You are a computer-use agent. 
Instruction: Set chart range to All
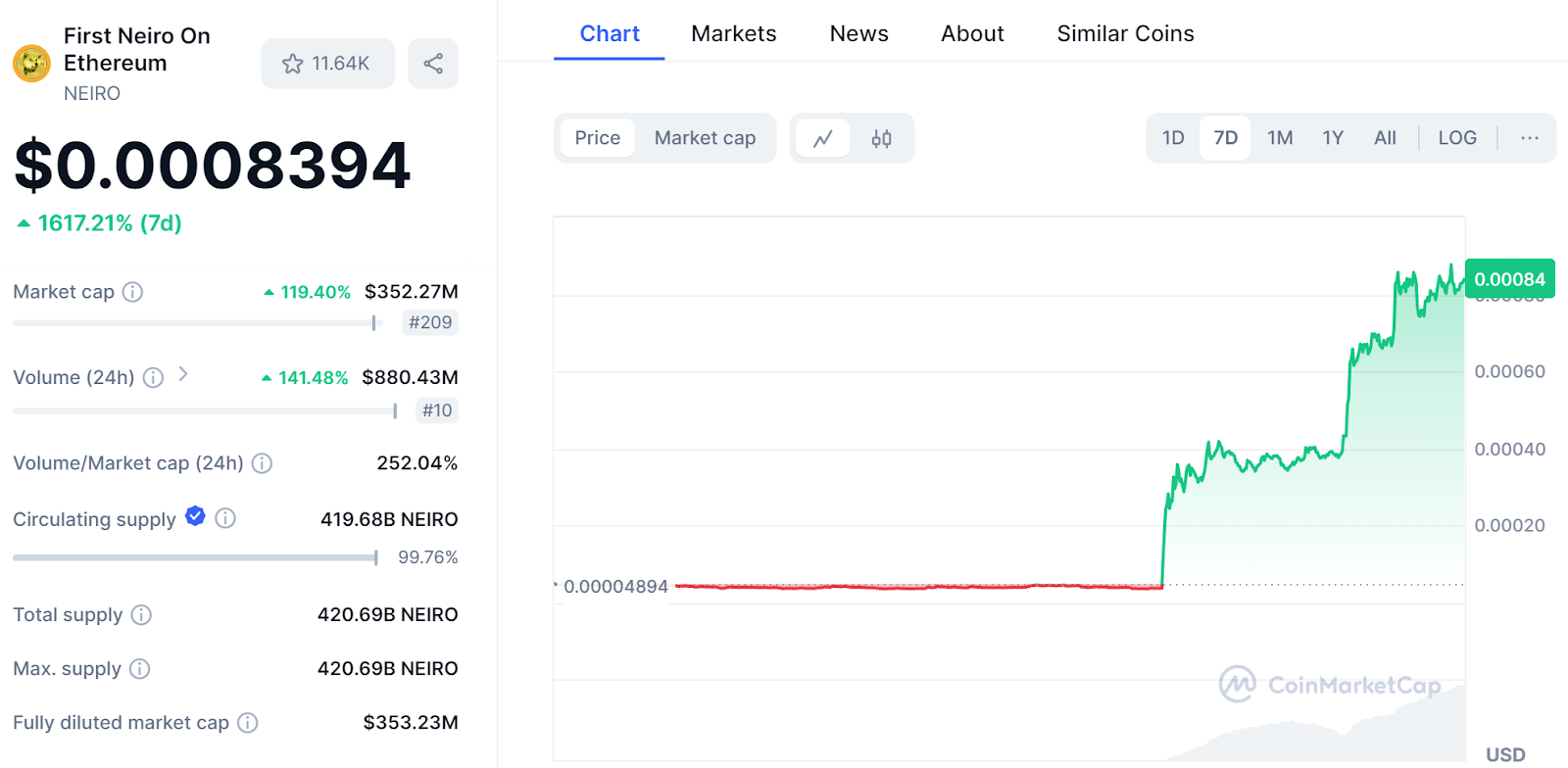(1385, 138)
